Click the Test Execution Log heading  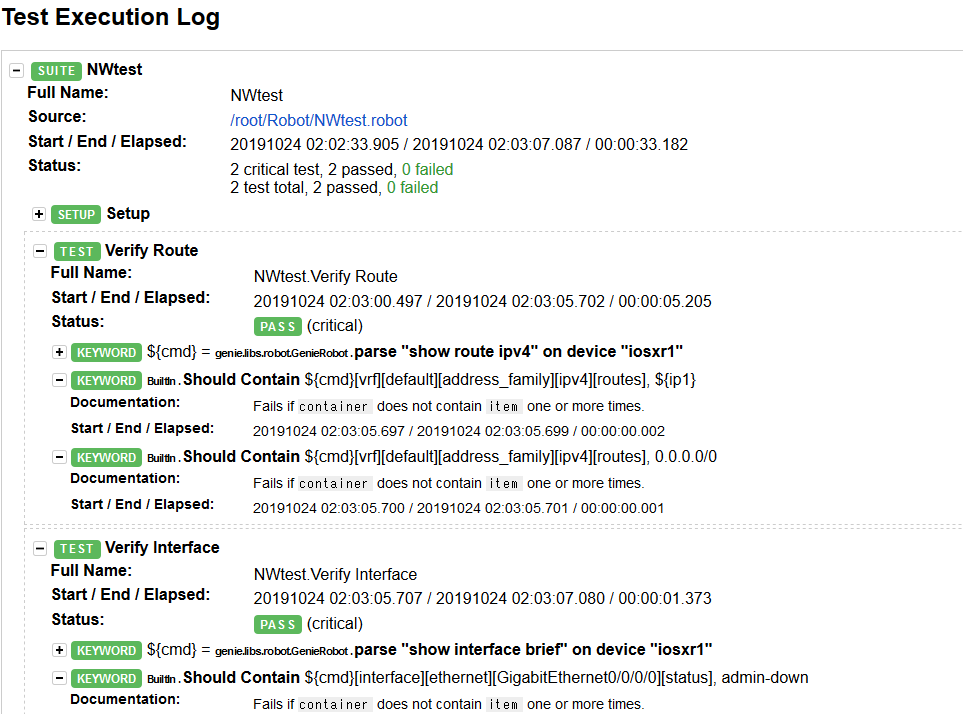[111, 17]
